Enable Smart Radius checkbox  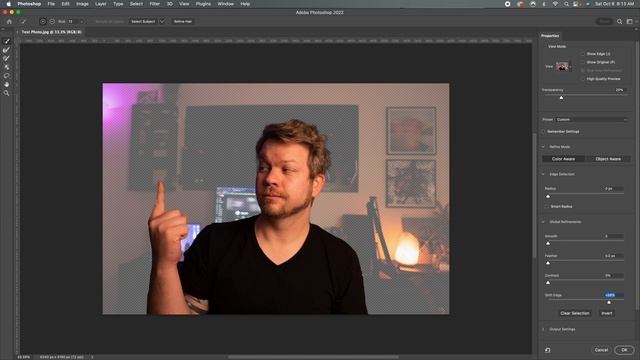pyautogui.click(x=547, y=207)
